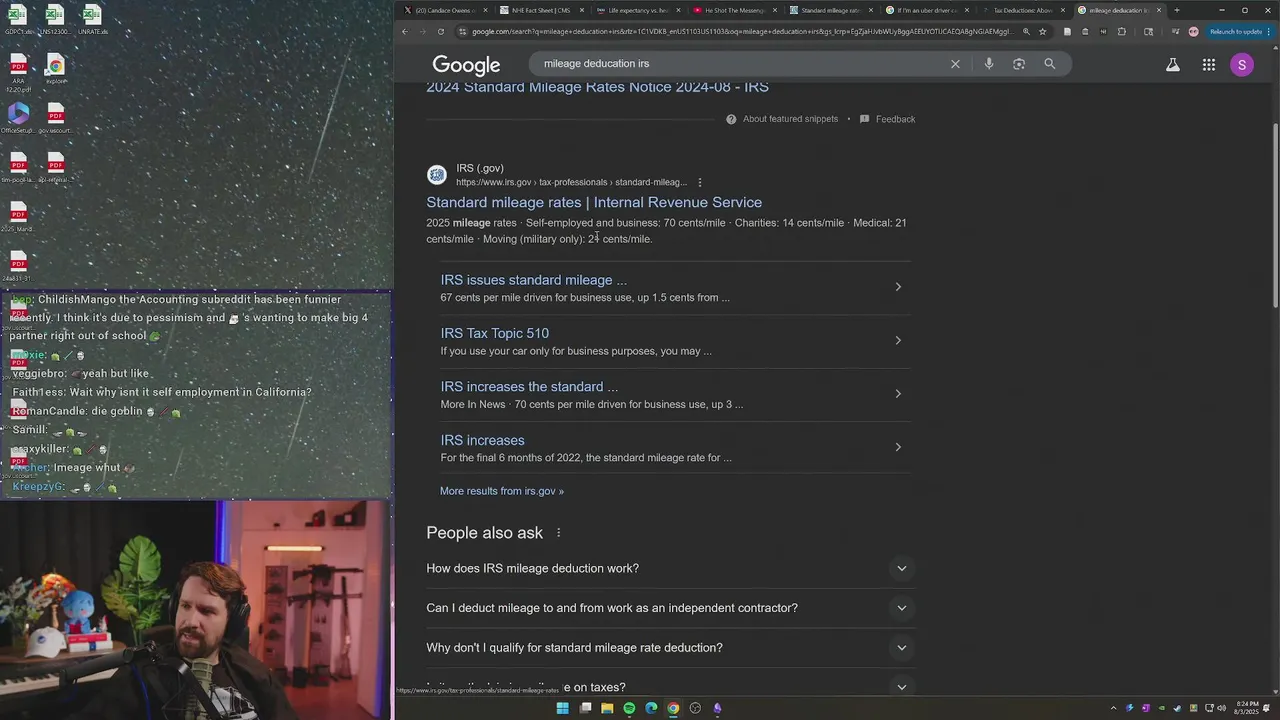Open IRS Tax Topic 510 link
This screenshot has width=1280, height=720.
[x=495, y=333]
